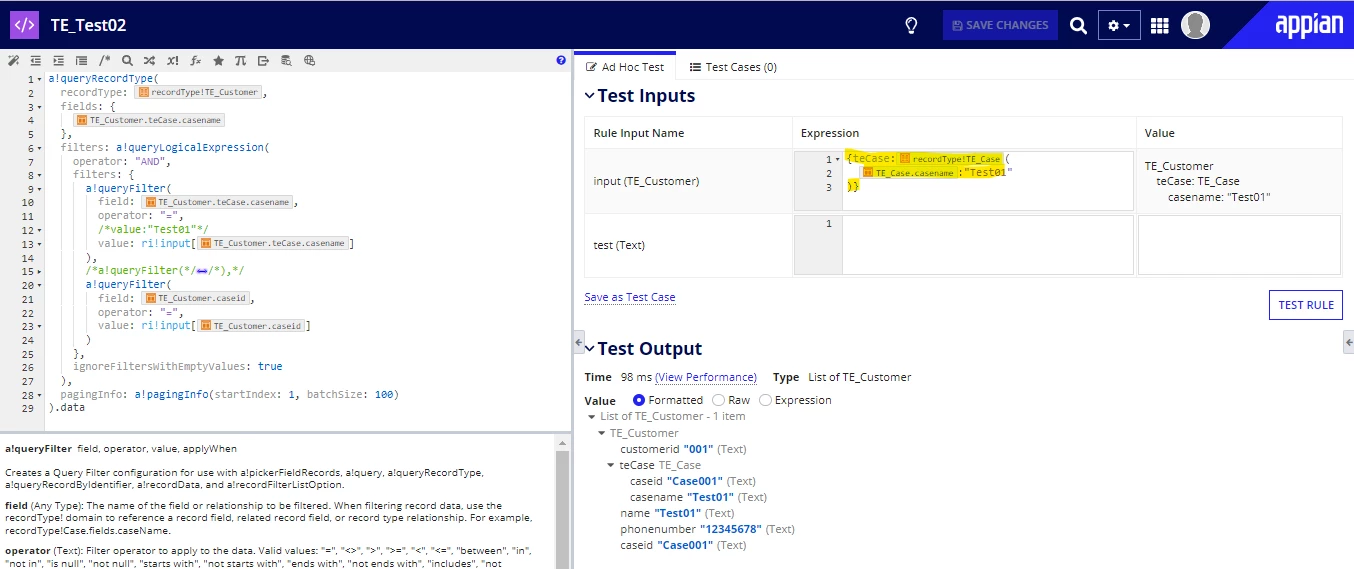Fold code at line 28 arrow
The image size is (1354, 569).
click(39, 395)
